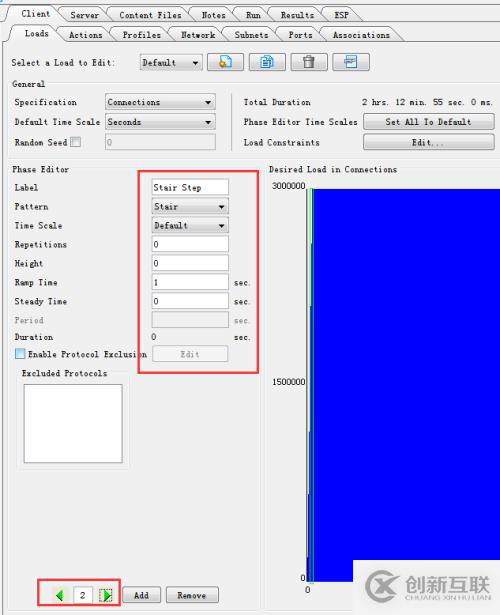
Task: Open the Profiles sub-tab
Action: 141,35
